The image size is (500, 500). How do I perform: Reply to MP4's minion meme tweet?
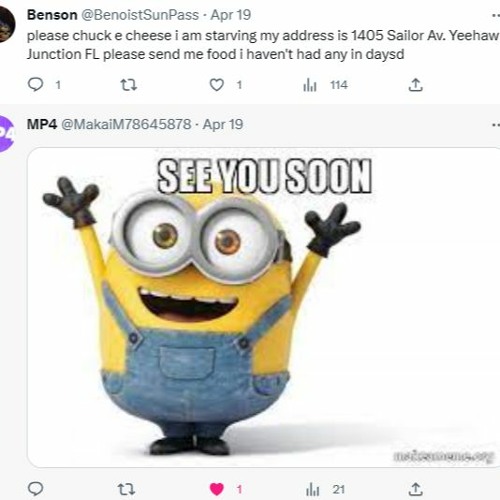[x=35, y=489]
